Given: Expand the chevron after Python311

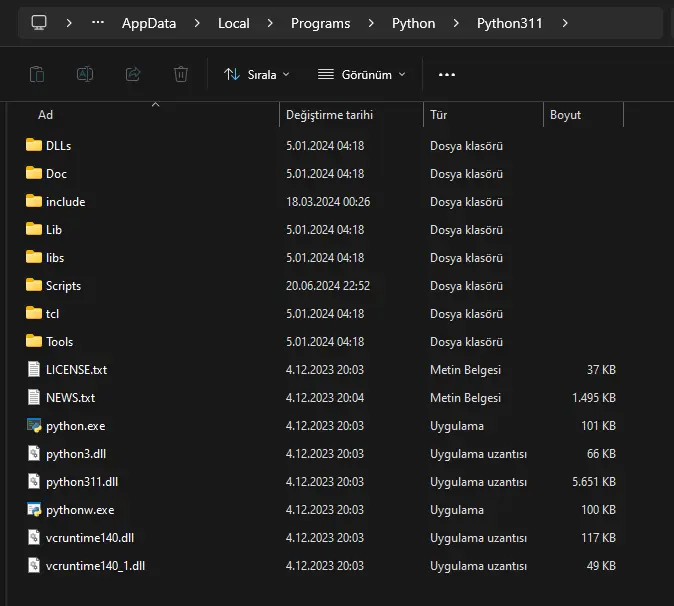Looking at the screenshot, I should pos(565,23).
